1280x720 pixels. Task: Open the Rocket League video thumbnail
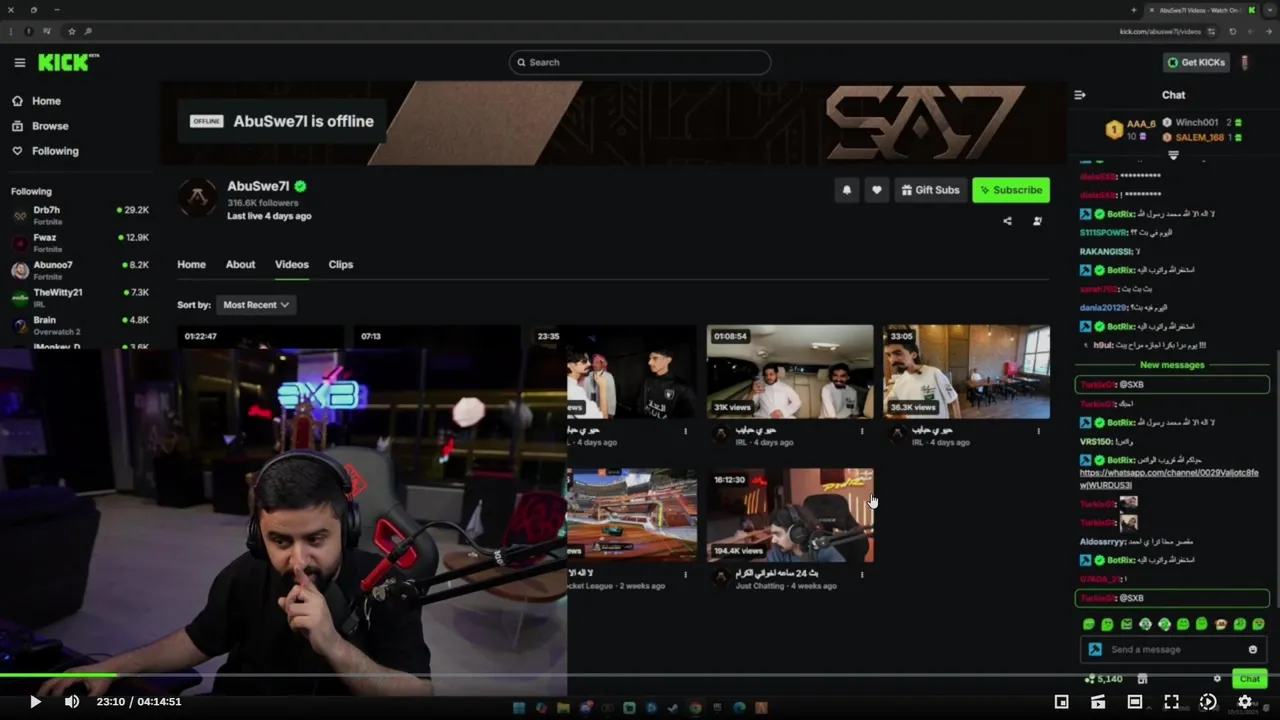point(632,516)
